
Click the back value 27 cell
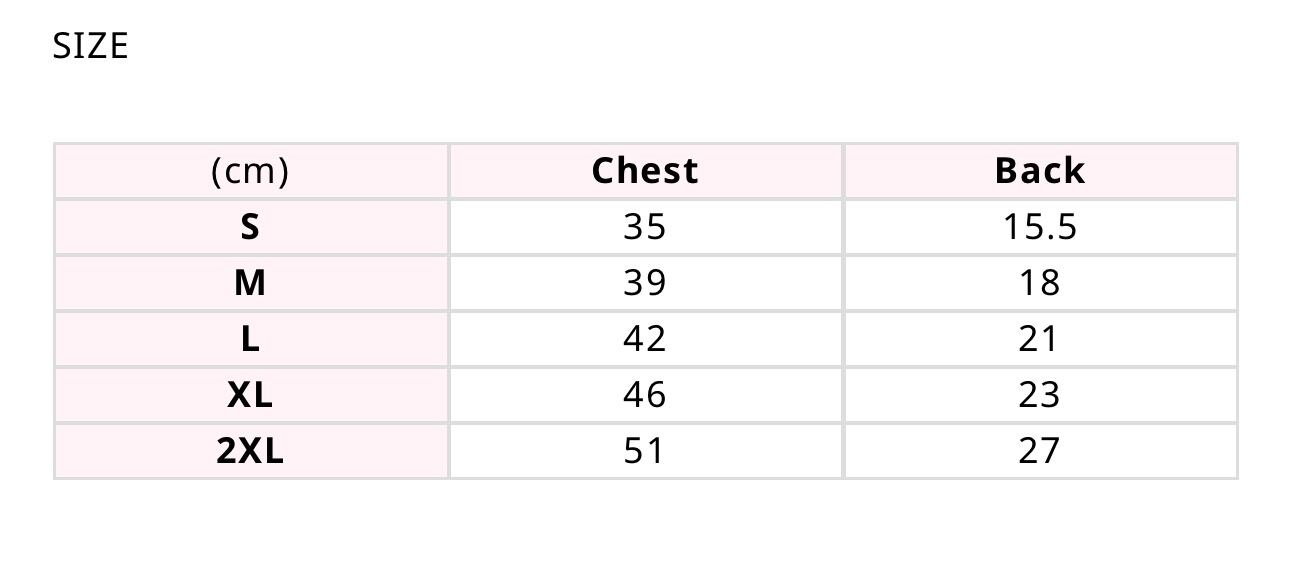1039,451
